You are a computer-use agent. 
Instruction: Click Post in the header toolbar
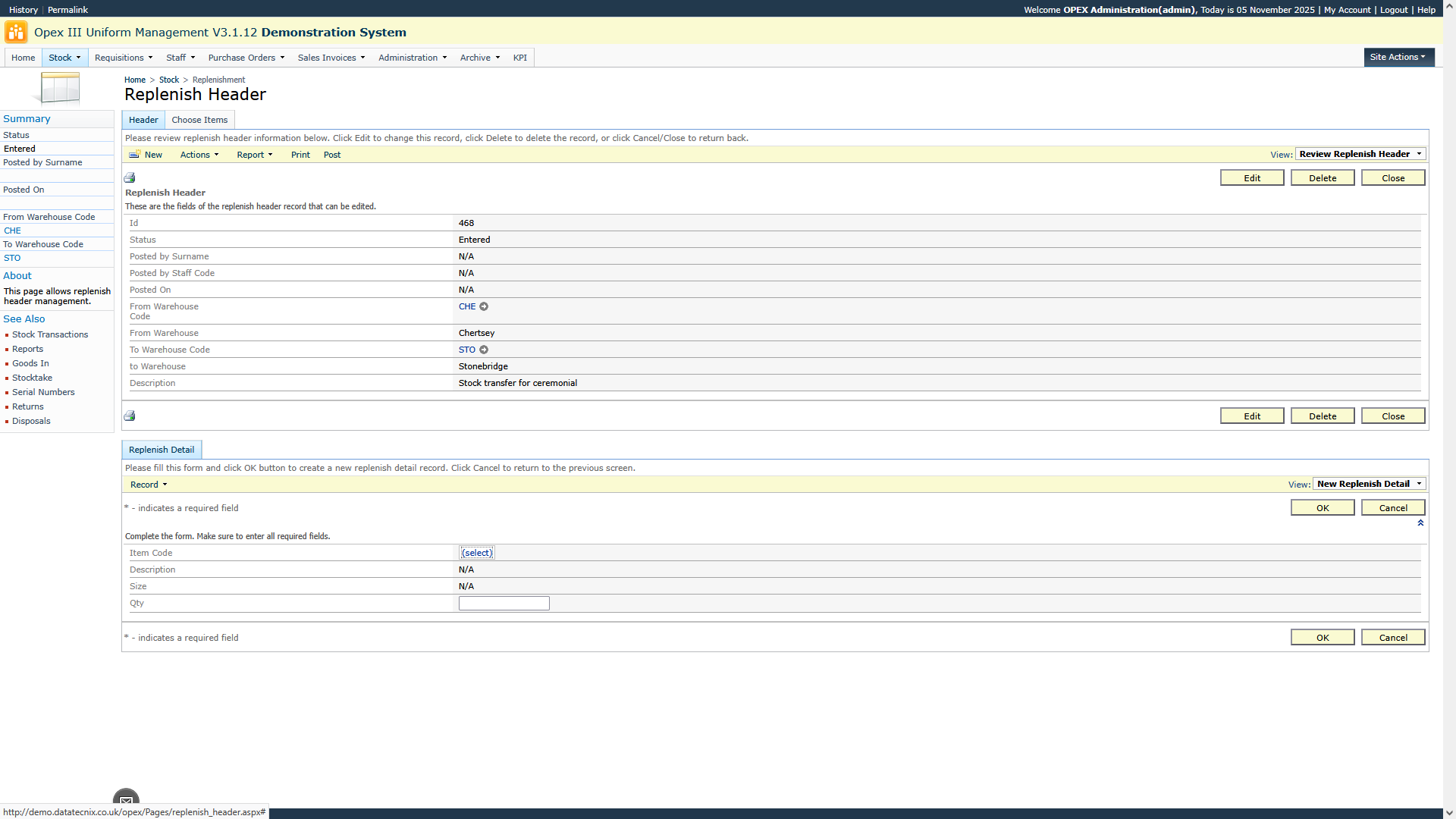click(x=332, y=155)
